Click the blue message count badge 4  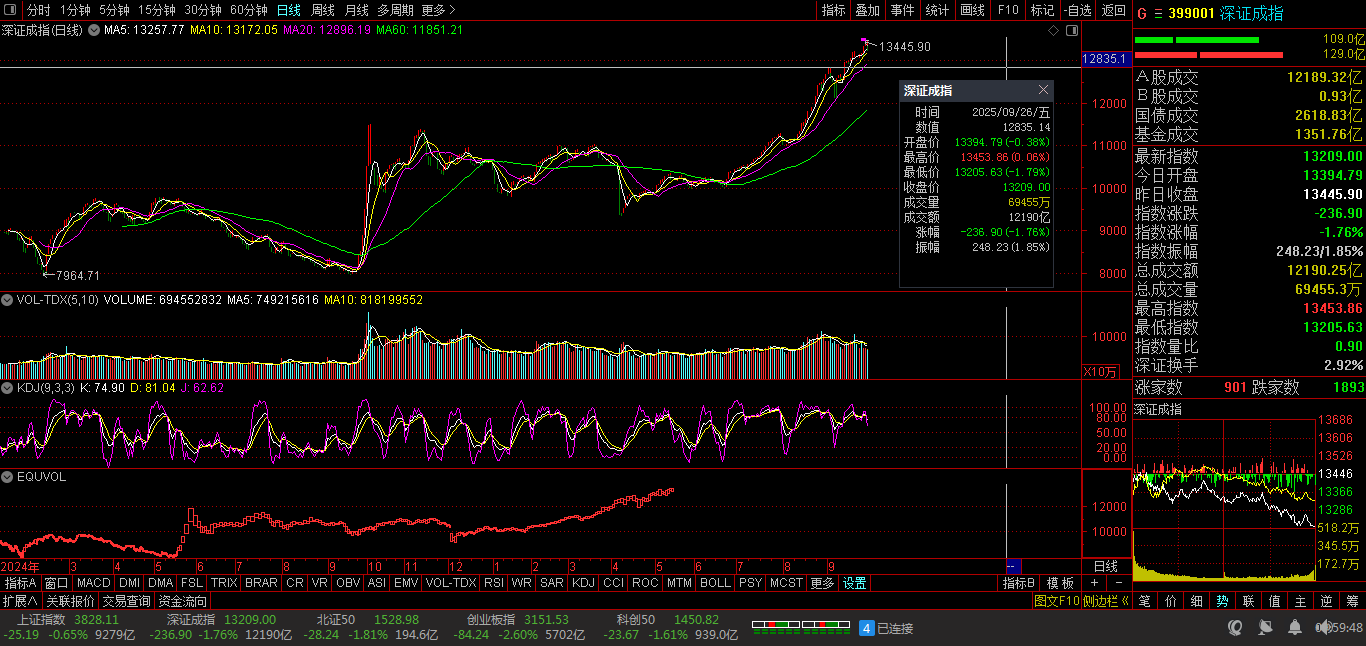(x=867, y=628)
